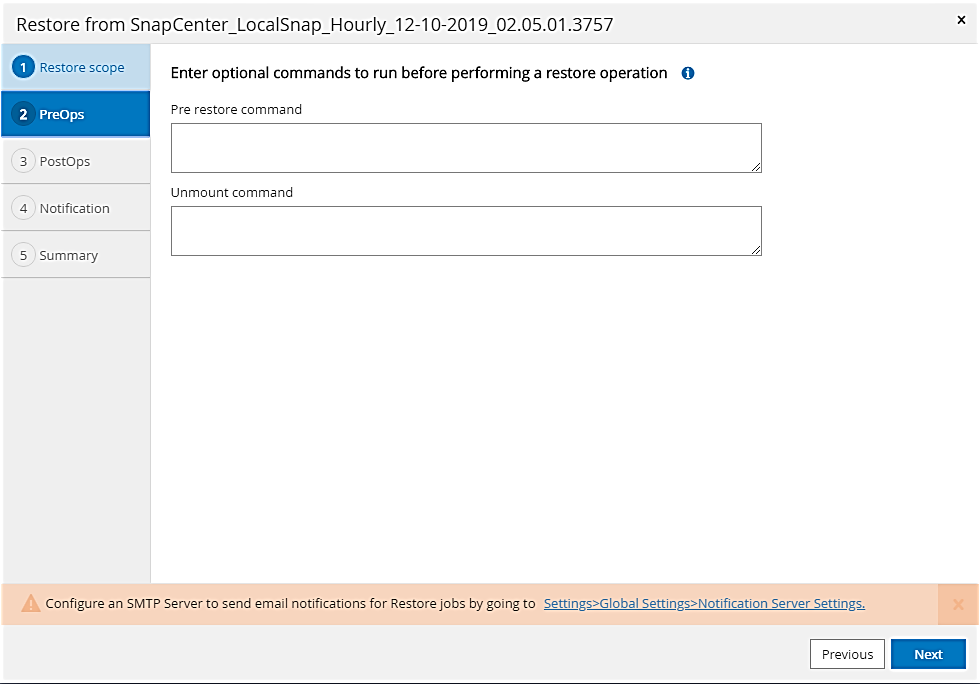Image resolution: width=980 pixels, height=684 pixels.
Task: Open the PostOps wizard step
Action: coord(65,161)
